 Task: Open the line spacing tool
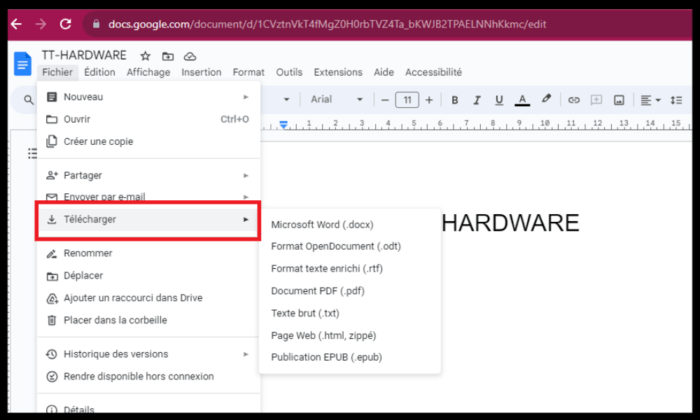[x=676, y=100]
